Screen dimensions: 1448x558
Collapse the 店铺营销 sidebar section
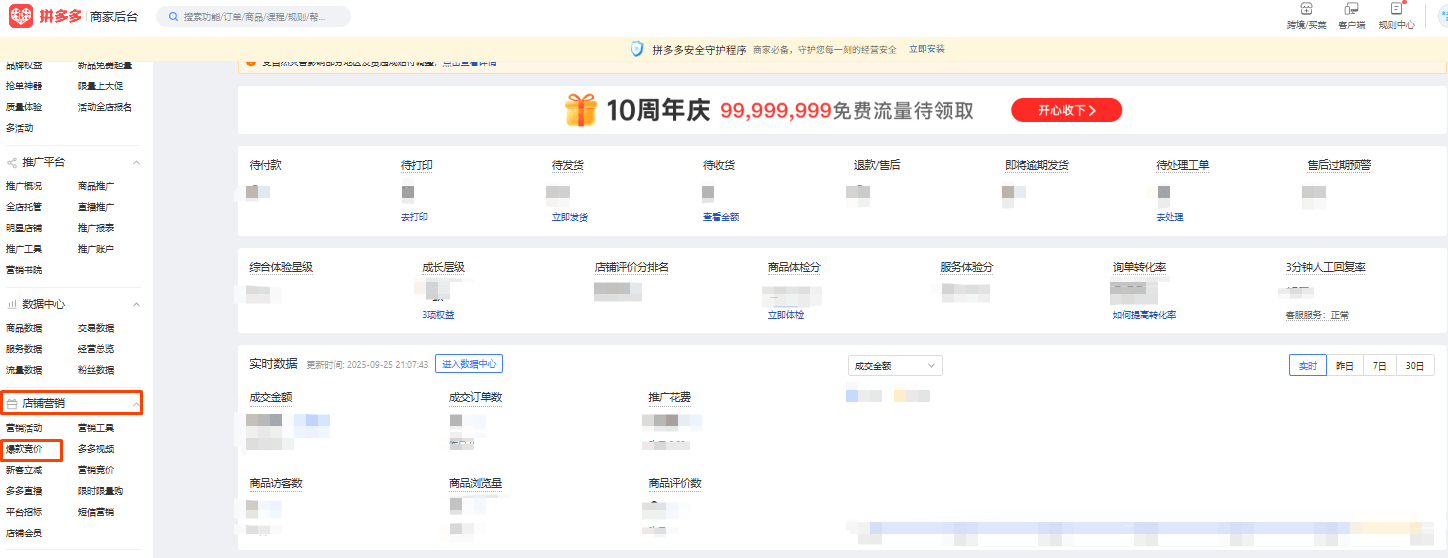[137, 403]
